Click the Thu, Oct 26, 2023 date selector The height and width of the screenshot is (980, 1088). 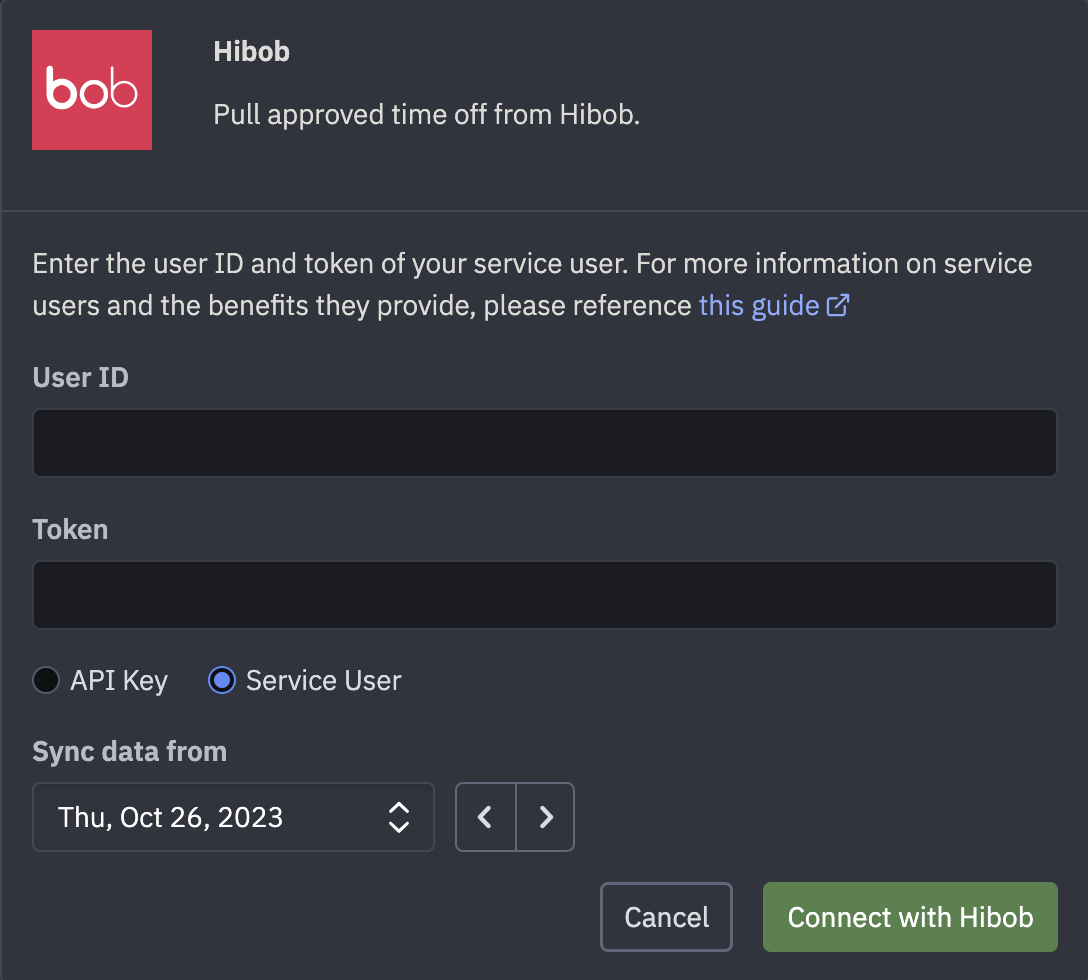[x=233, y=817]
